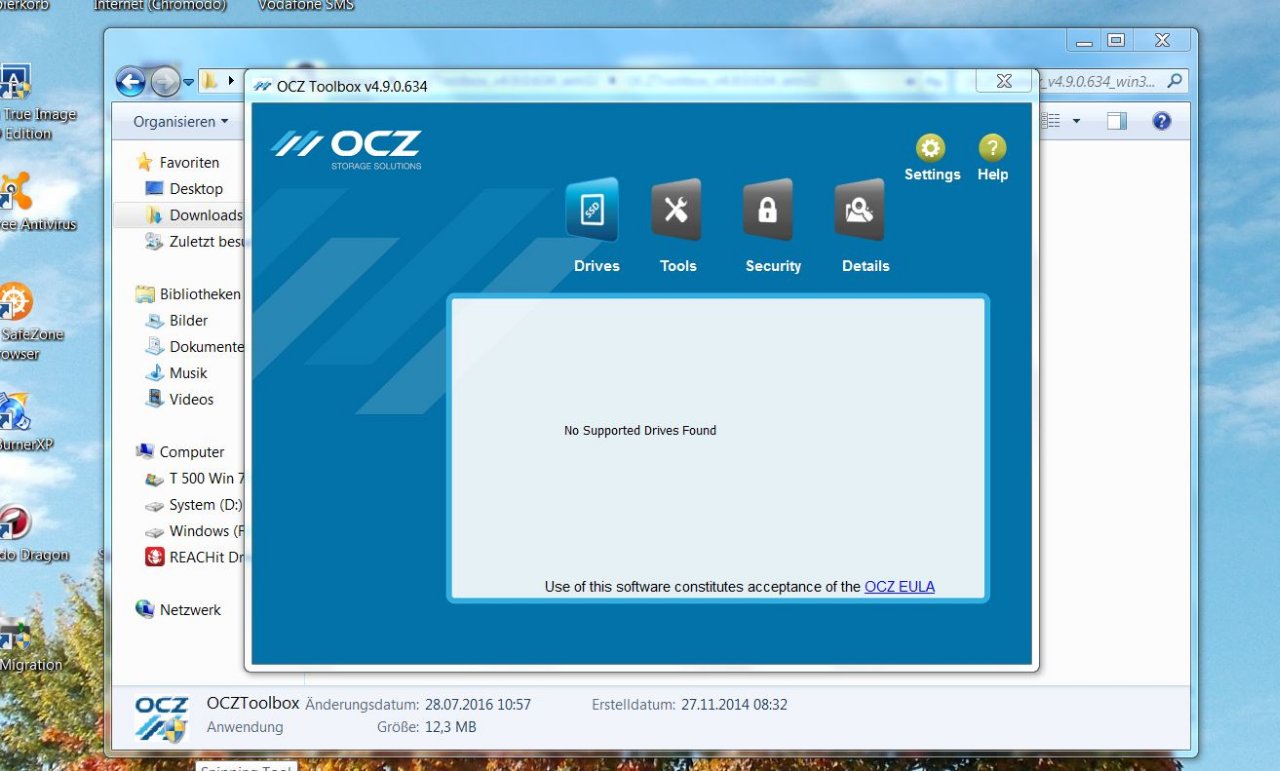Open the Details section icon
Screen dimensions: 1280x771
(859, 210)
